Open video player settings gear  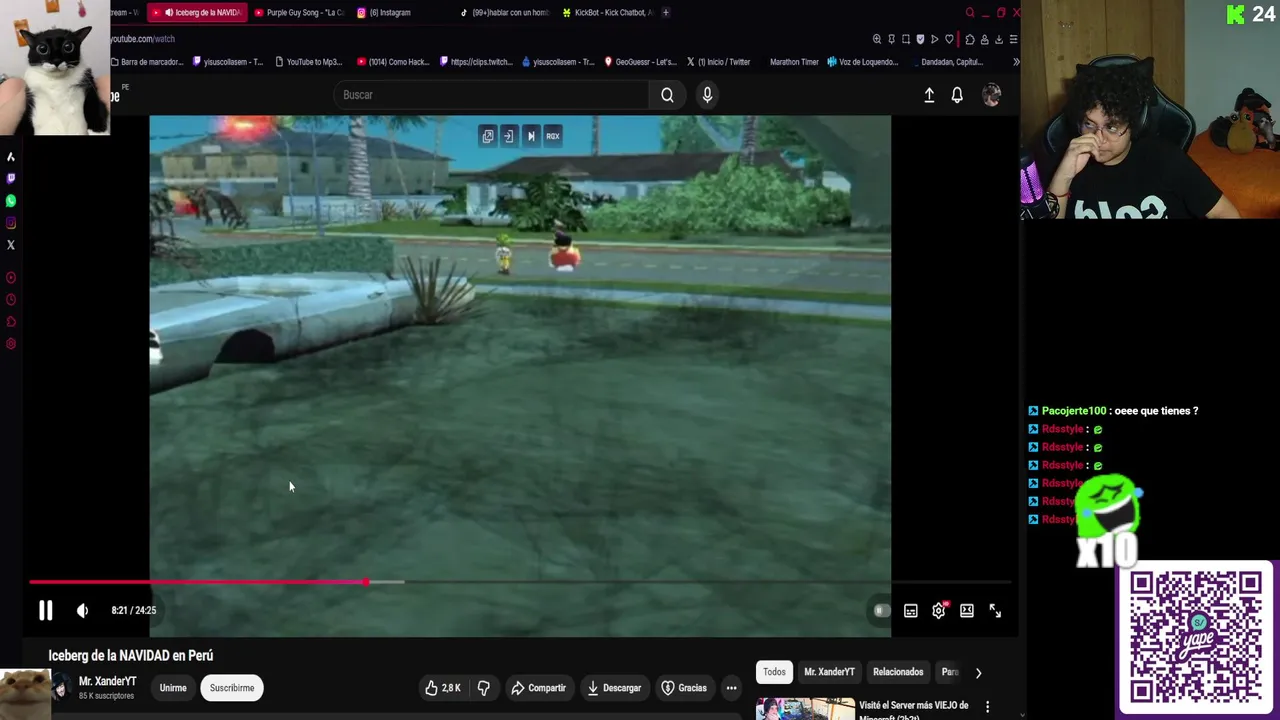[938, 610]
